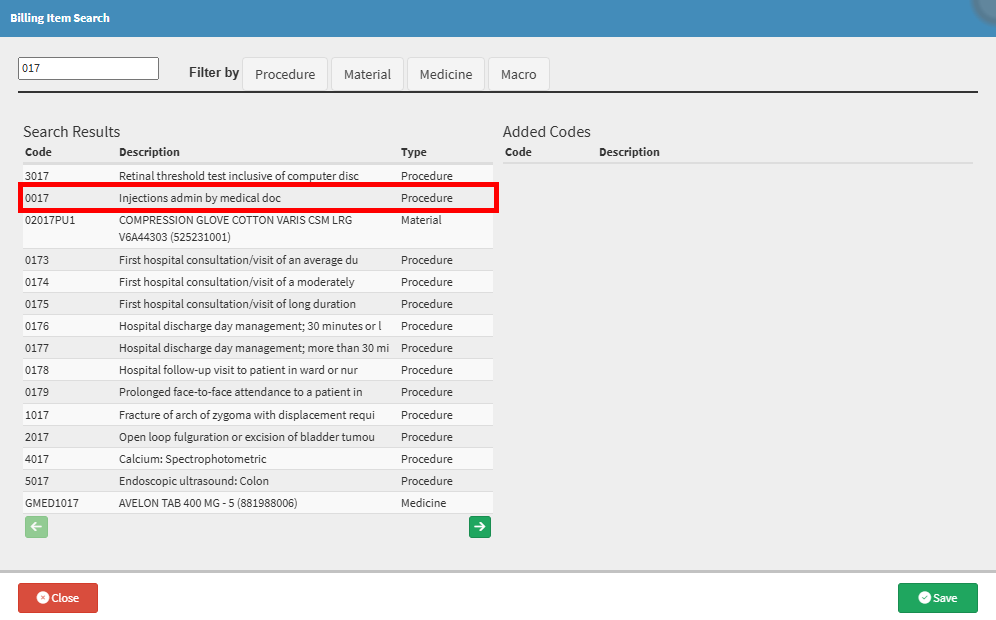Select code 0017 Injections admin row
Image resolution: width=996 pixels, height=620 pixels.
pos(258,198)
